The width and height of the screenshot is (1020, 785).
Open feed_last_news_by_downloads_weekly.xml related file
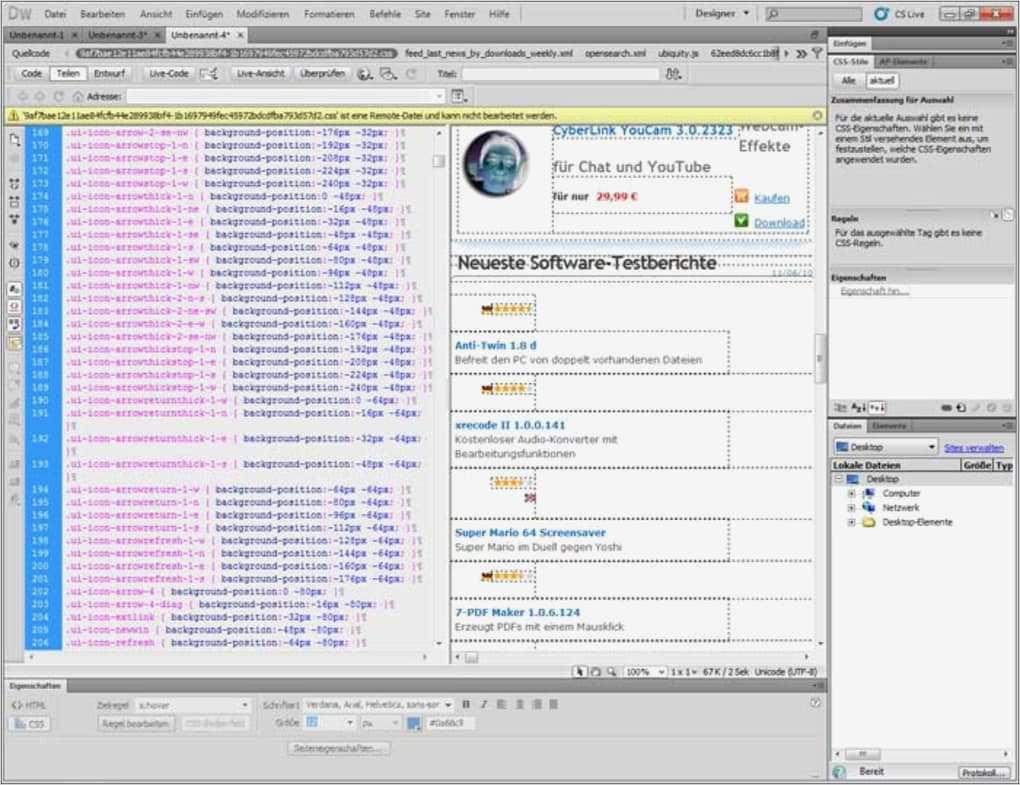(489, 53)
